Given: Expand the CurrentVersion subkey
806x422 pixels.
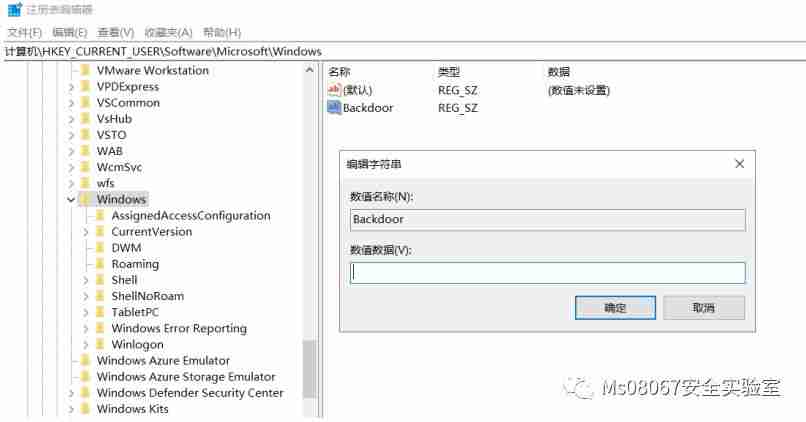Looking at the screenshot, I should [85, 232].
